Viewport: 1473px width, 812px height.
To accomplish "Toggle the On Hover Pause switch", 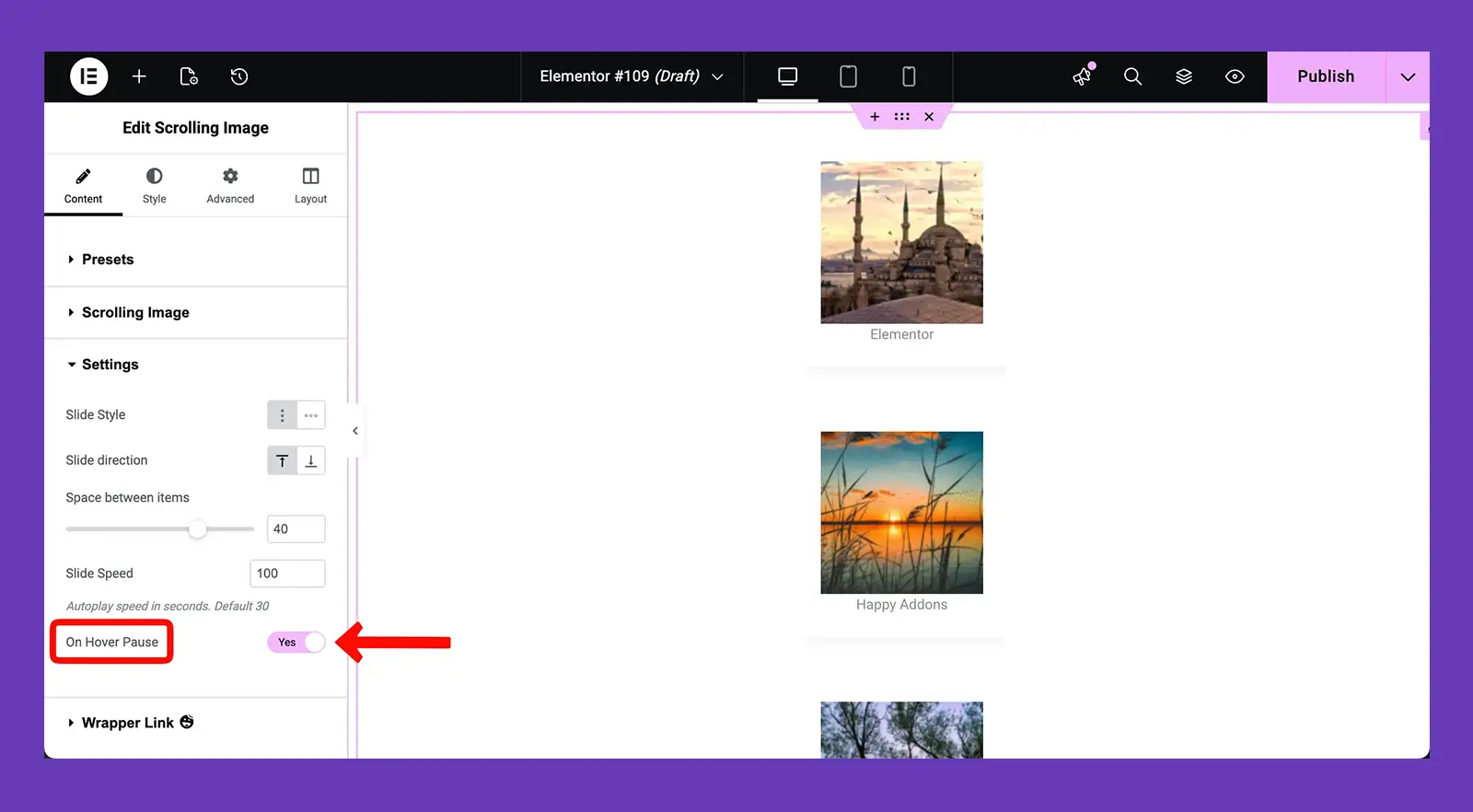I will [296, 643].
